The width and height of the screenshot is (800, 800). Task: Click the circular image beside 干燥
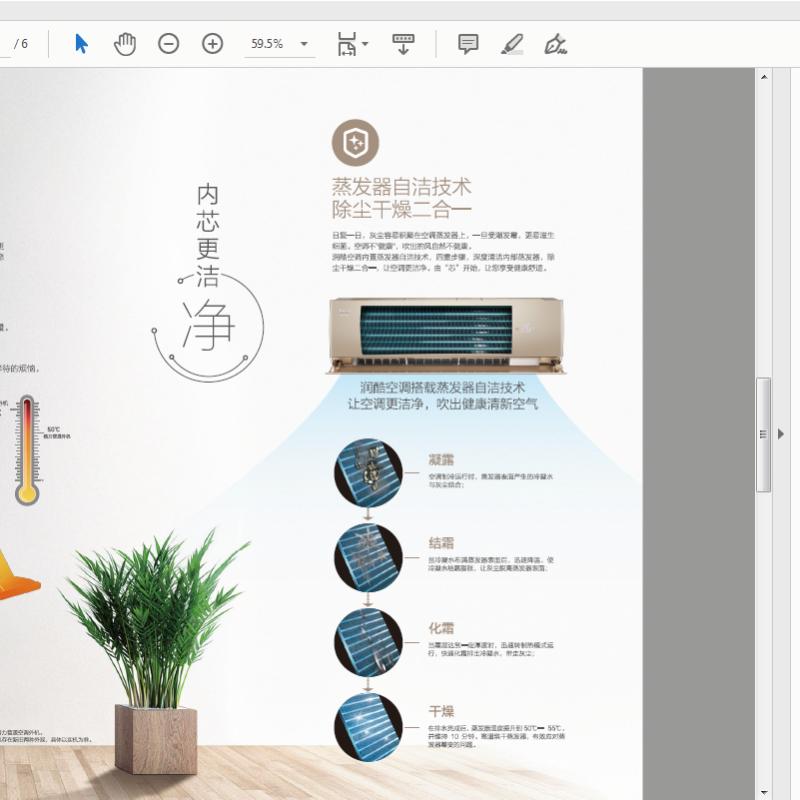point(368,727)
